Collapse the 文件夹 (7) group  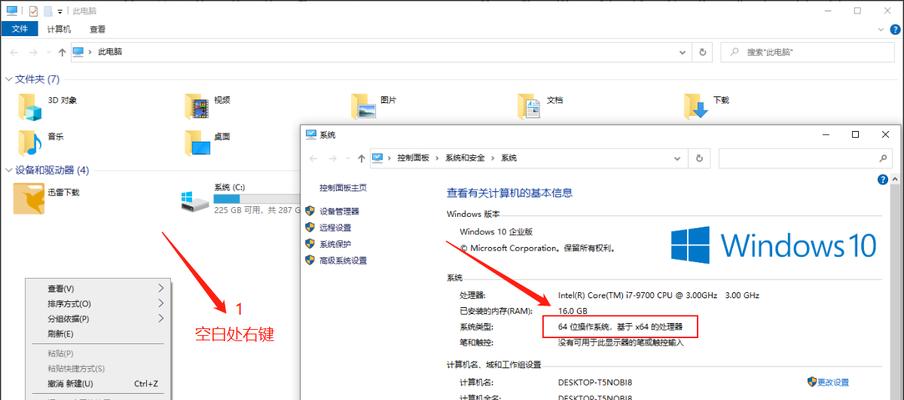(x=9, y=79)
